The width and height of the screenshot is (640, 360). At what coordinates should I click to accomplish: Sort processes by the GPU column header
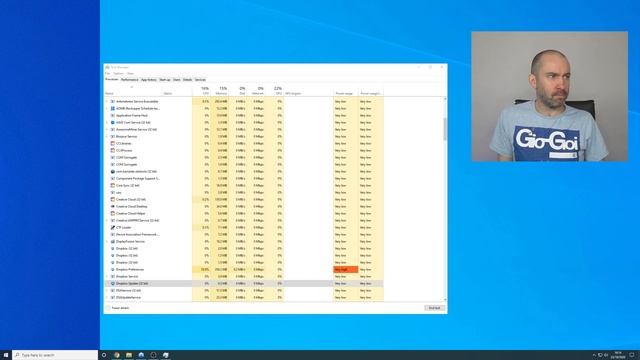coord(274,91)
